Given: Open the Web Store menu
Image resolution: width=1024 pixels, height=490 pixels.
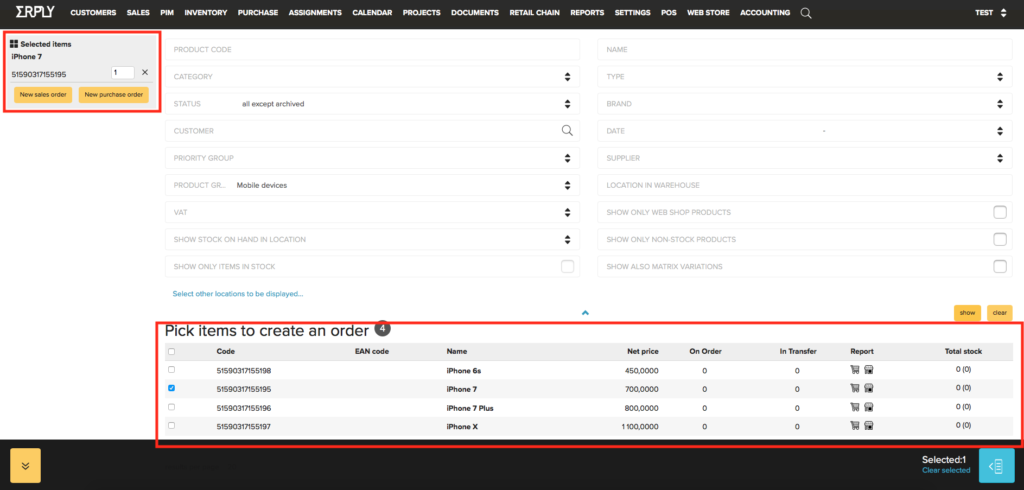Looking at the screenshot, I should point(708,12).
